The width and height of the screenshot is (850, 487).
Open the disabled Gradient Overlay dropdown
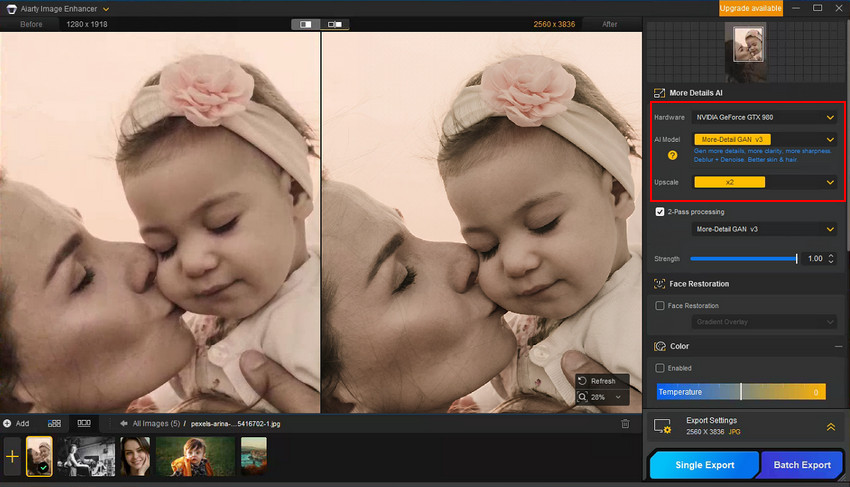coord(764,322)
